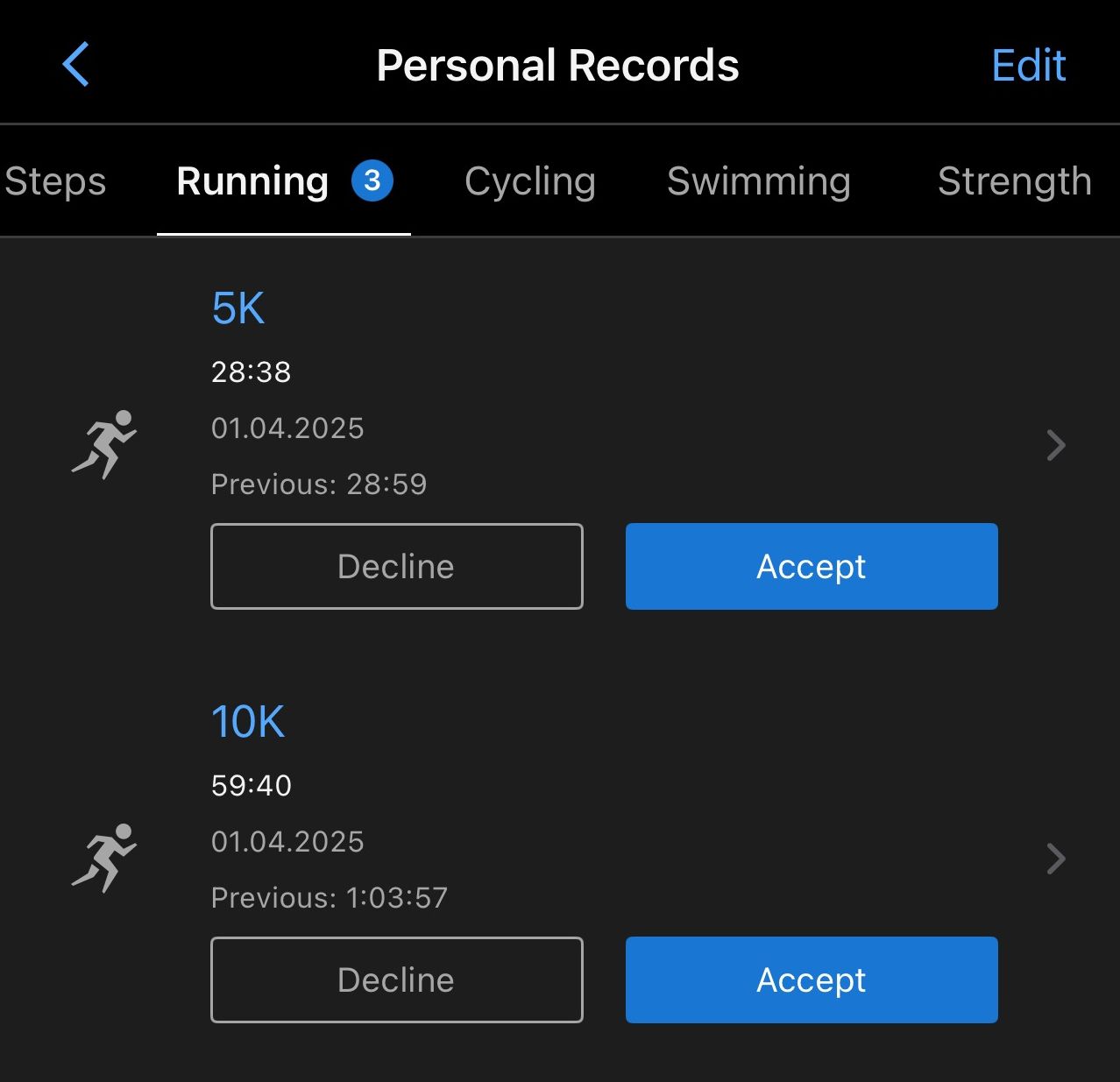Image resolution: width=1120 pixels, height=1082 pixels.
Task: Select the Running tab
Action: click(x=252, y=181)
